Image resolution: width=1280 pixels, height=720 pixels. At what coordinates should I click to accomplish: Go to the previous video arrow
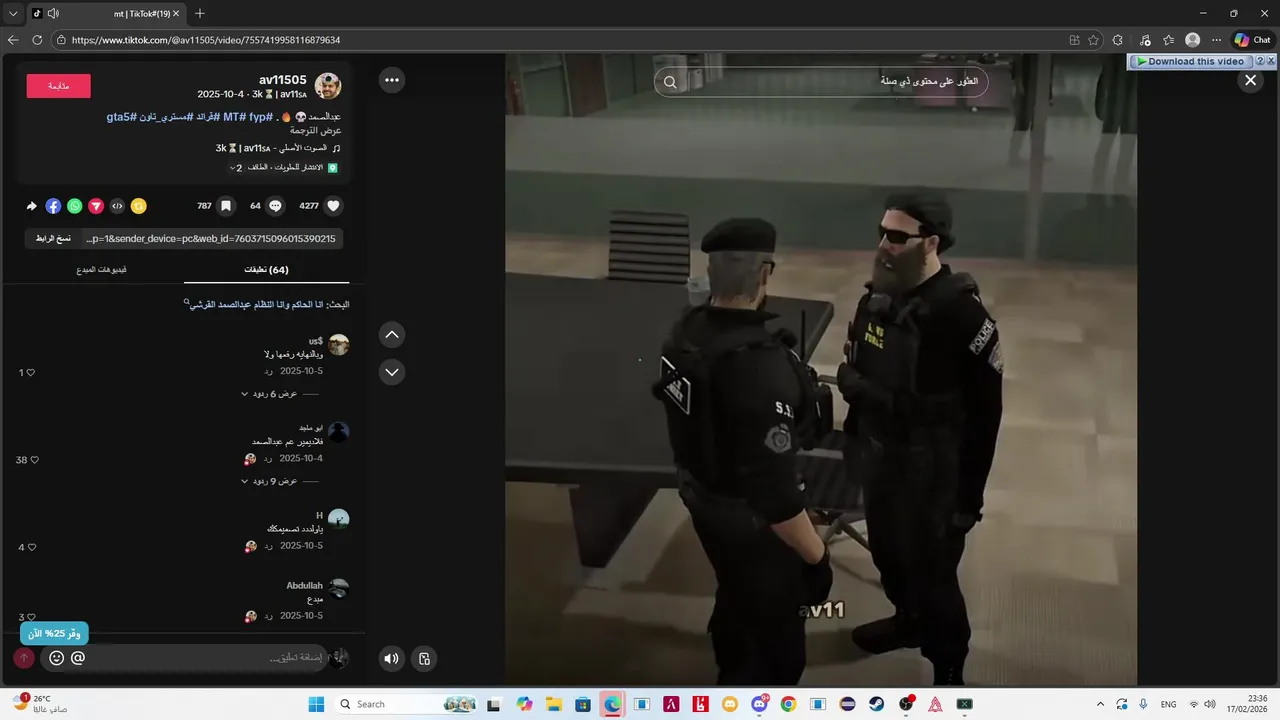pyautogui.click(x=392, y=335)
